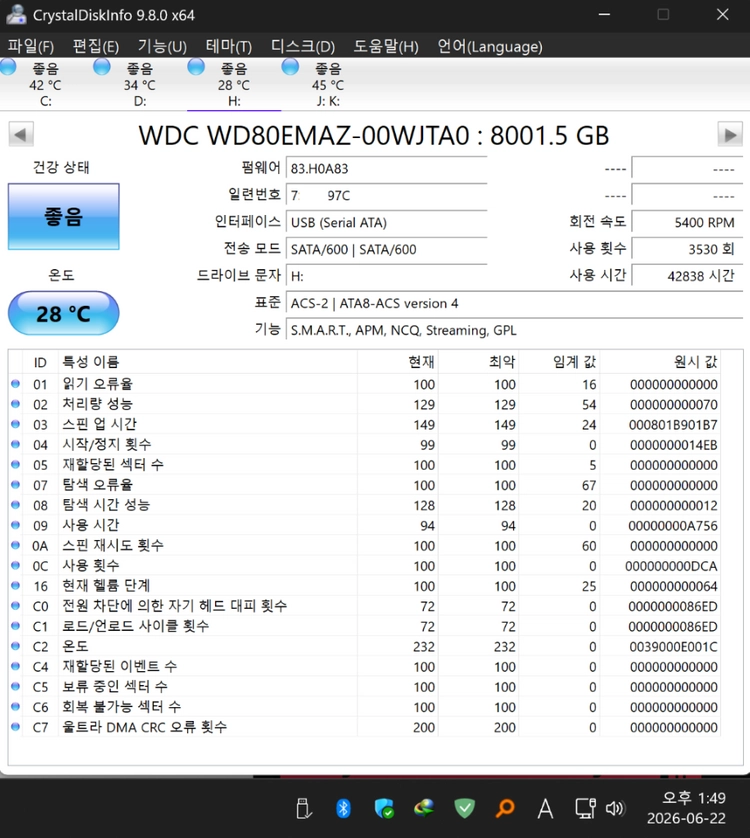Select the 읽기 오류율 attribute row

click(365, 384)
